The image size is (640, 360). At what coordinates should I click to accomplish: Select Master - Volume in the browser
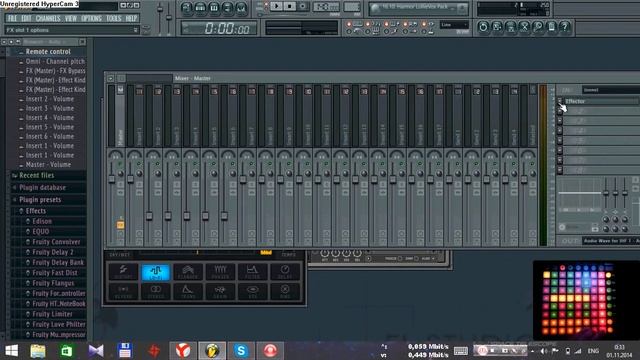[x=48, y=165]
